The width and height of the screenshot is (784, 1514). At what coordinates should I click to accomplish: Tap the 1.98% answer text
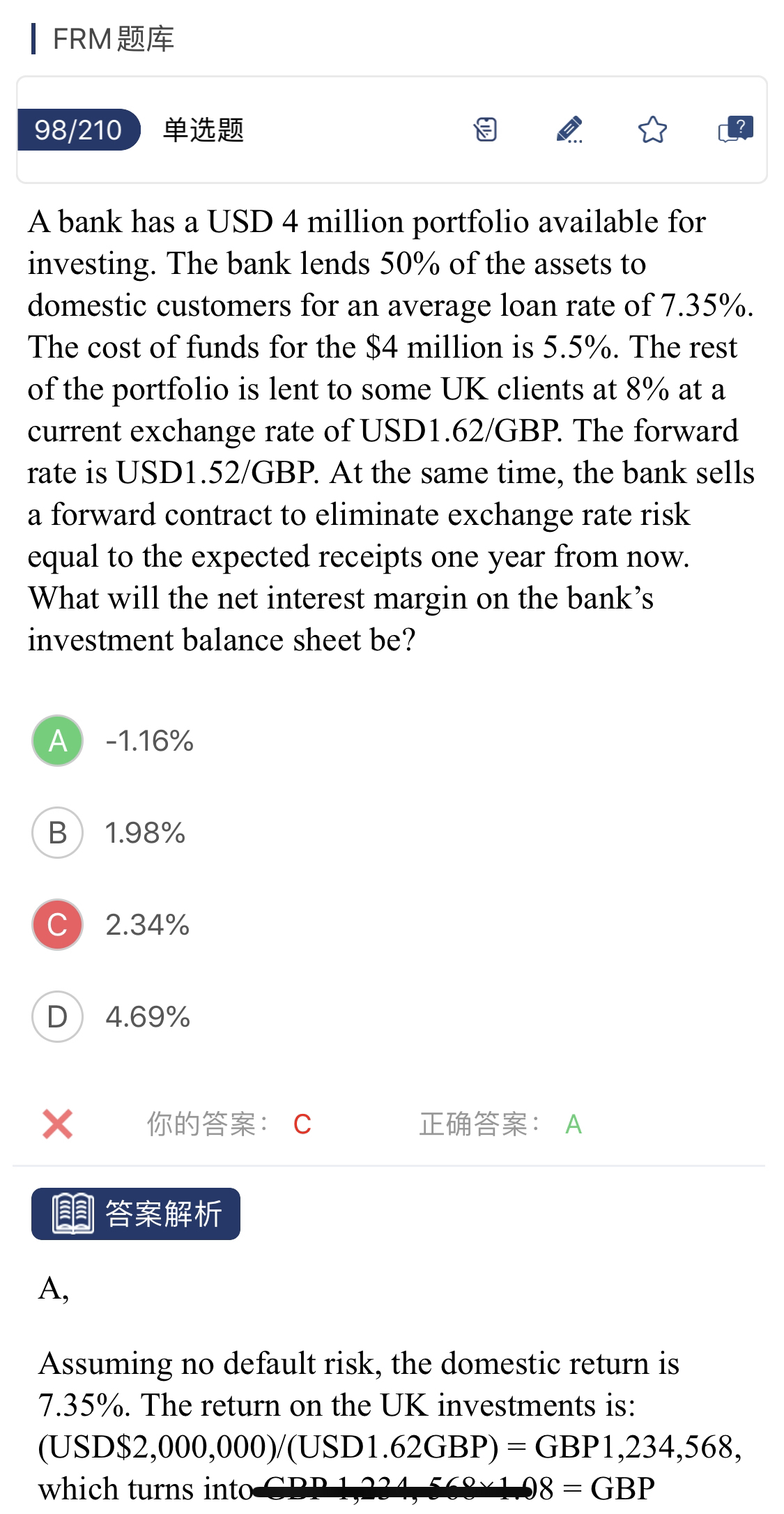point(145,832)
